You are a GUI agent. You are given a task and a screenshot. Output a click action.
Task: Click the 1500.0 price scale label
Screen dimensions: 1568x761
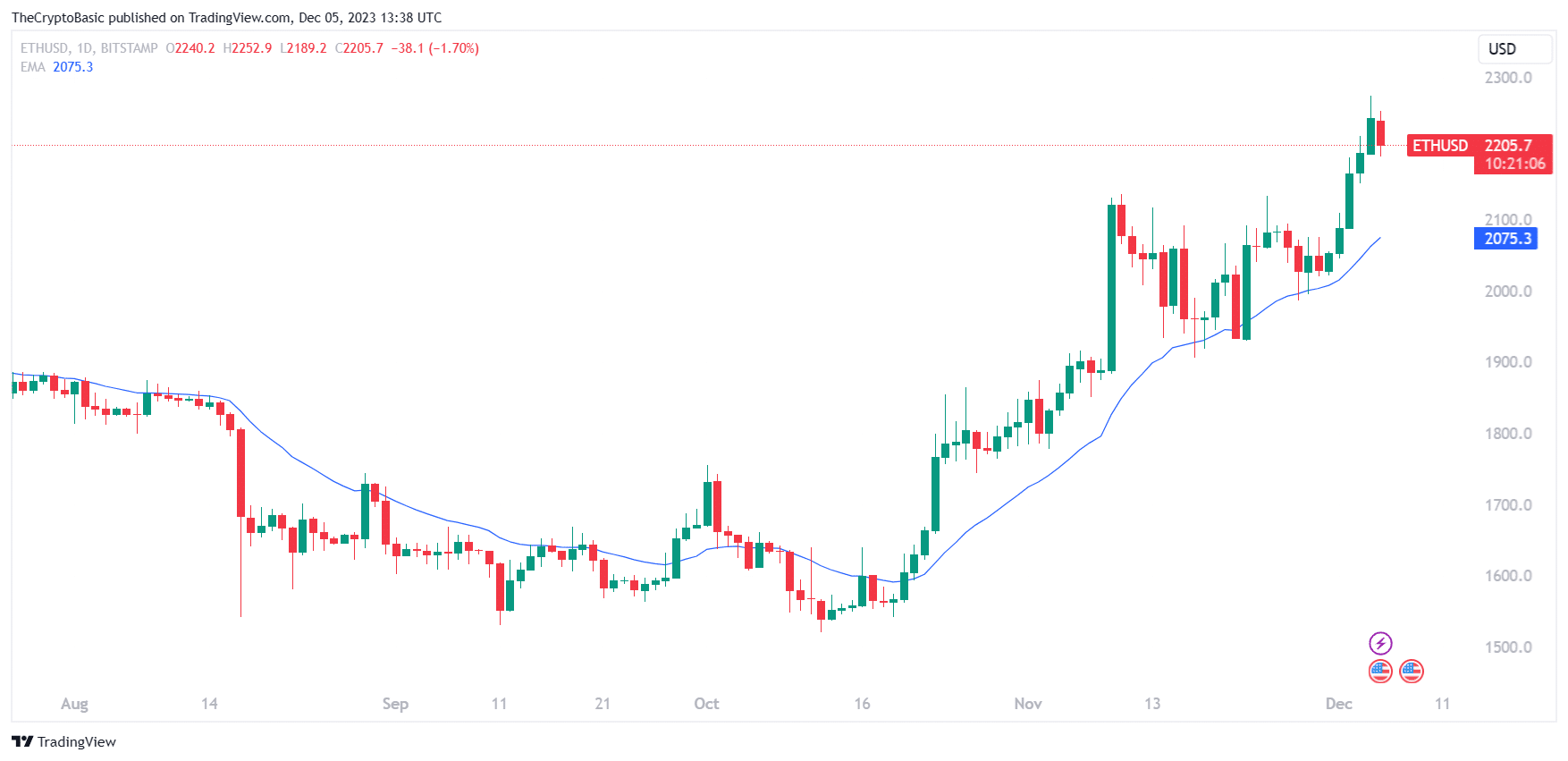pos(1508,647)
